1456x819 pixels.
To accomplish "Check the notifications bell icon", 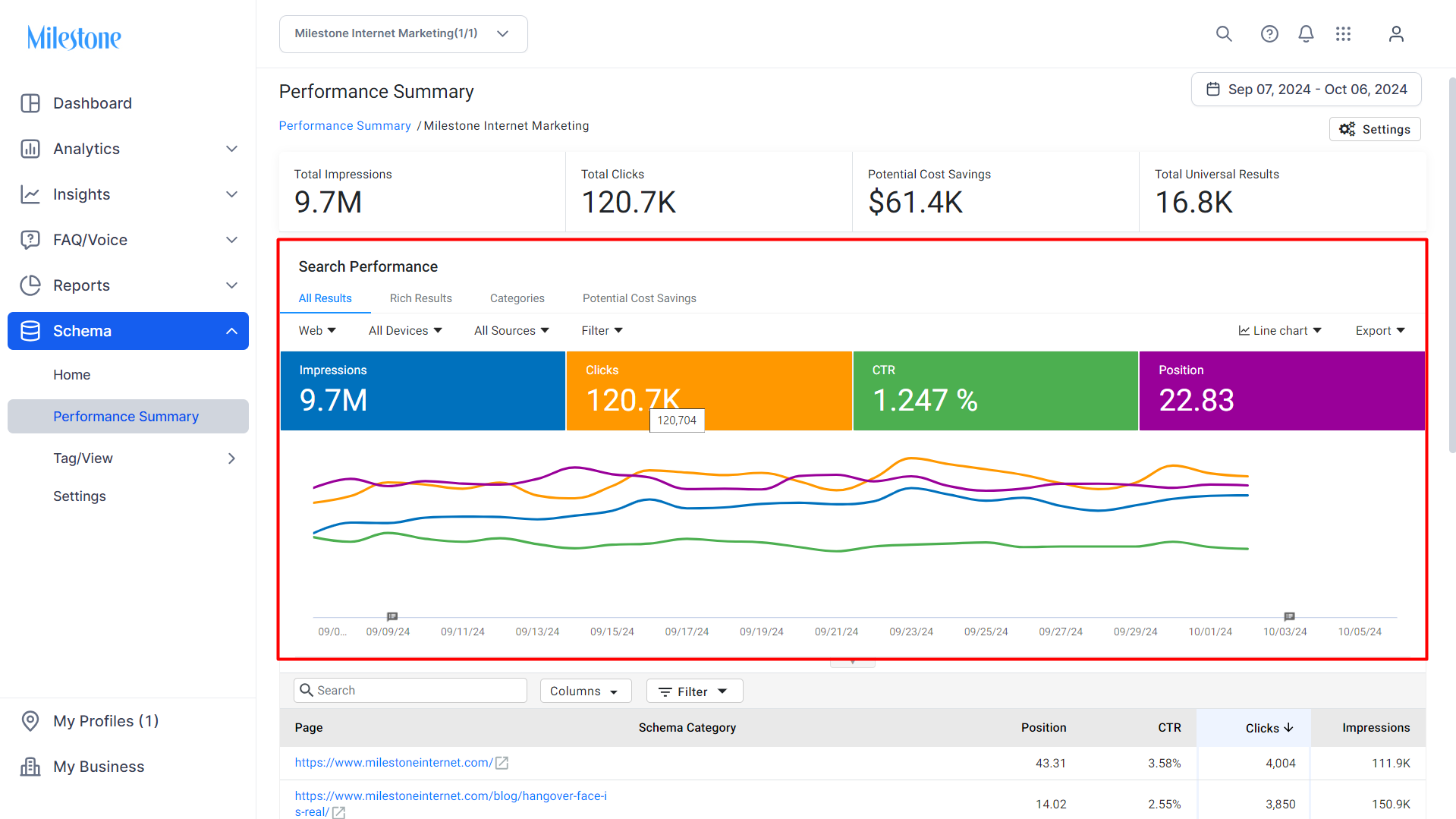I will coord(1306,34).
